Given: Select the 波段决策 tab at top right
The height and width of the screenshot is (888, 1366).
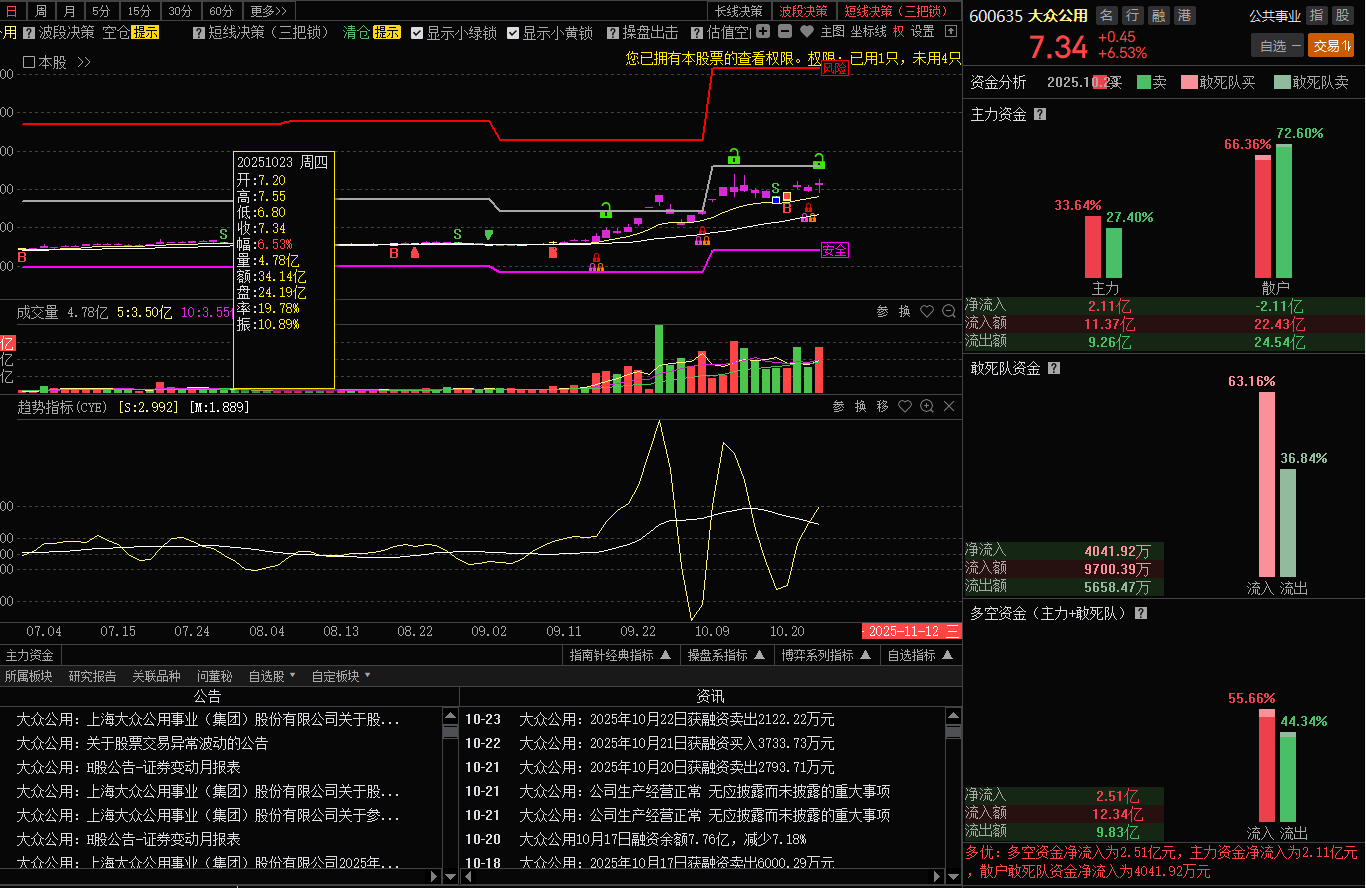Looking at the screenshot, I should 803,11.
